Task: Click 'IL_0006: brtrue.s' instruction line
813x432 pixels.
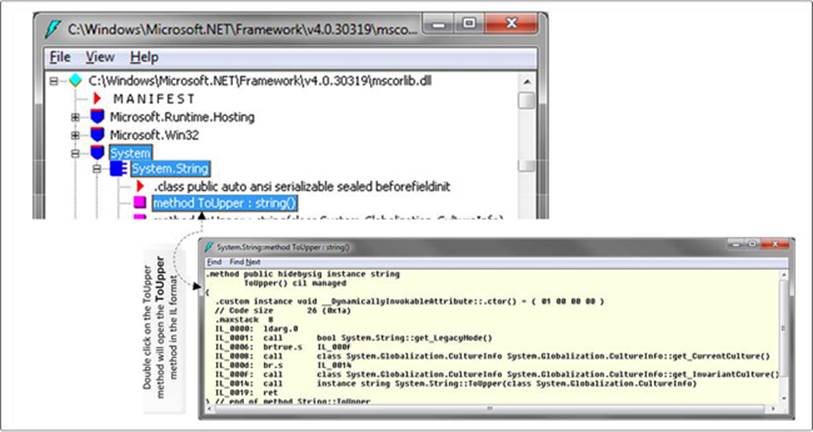Action: [x=284, y=347]
